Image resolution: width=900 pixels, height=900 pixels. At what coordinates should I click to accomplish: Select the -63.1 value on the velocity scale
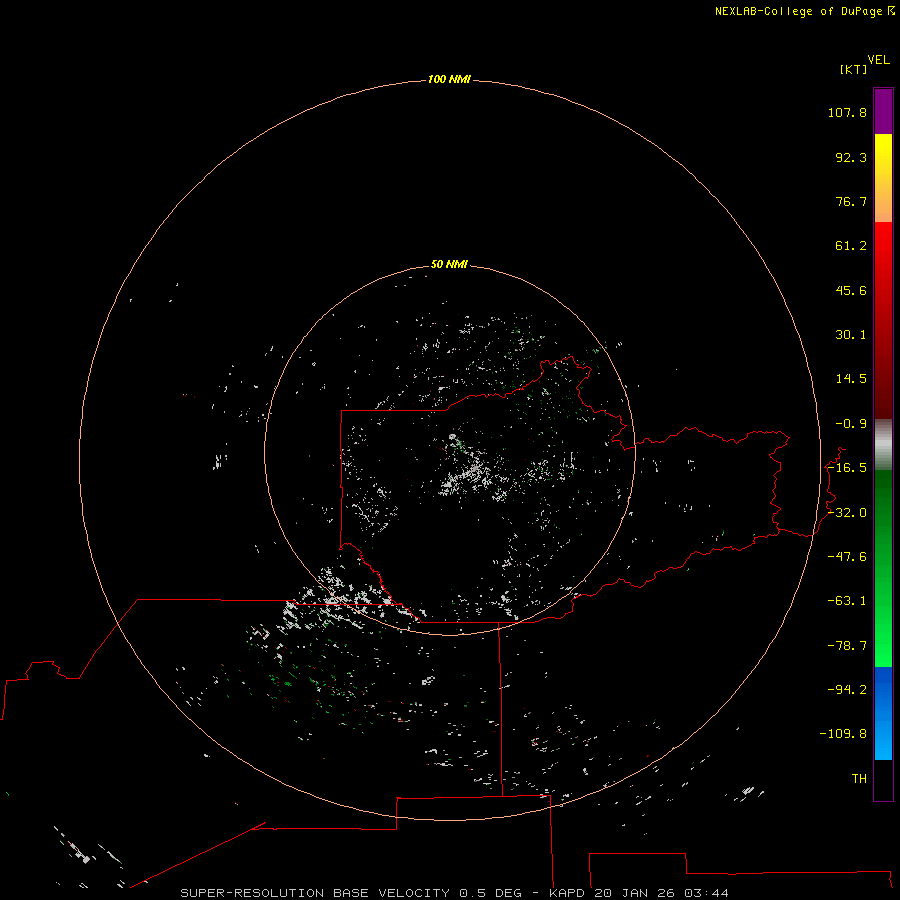pos(847,601)
